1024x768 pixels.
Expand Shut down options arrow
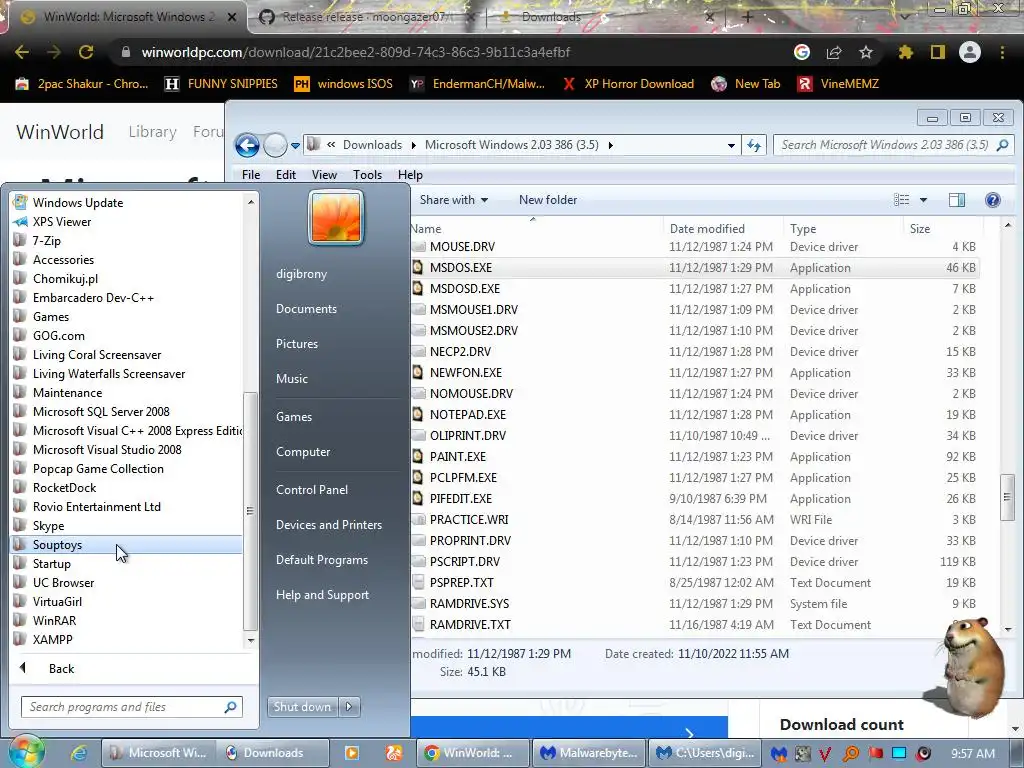point(349,707)
